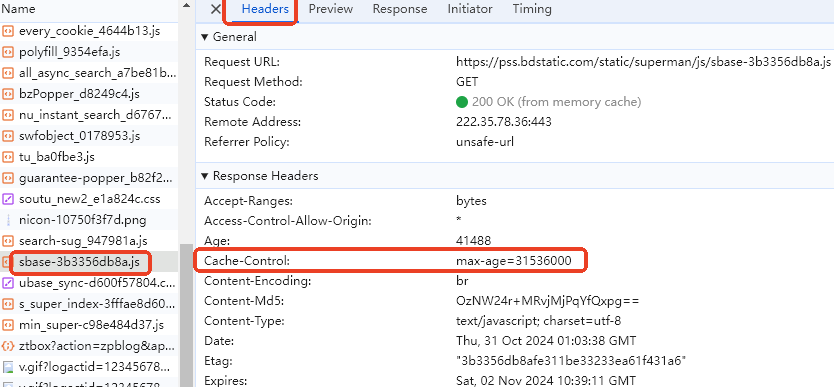Click the gif icon beside v.gif?logactid
834x387 pixels.
pos(7,367)
